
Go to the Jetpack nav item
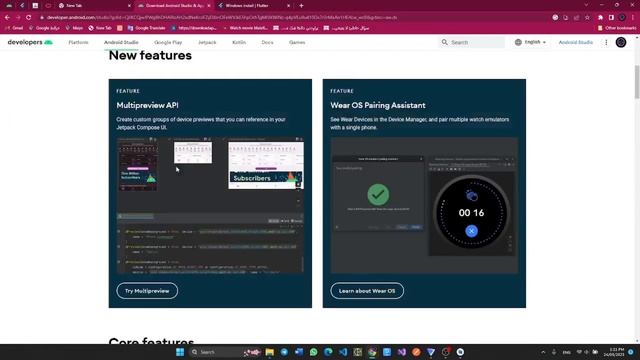[x=207, y=42]
